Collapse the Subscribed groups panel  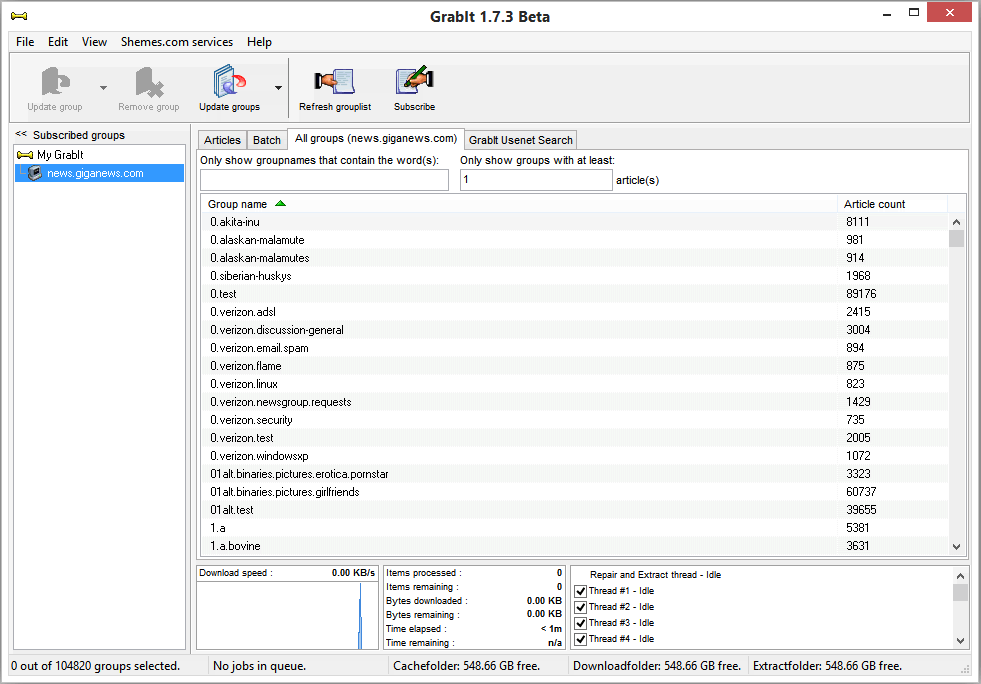21,134
